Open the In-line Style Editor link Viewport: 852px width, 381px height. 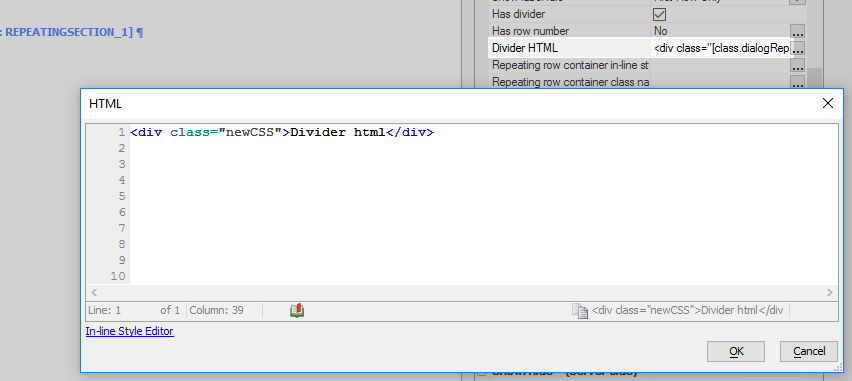(130, 331)
